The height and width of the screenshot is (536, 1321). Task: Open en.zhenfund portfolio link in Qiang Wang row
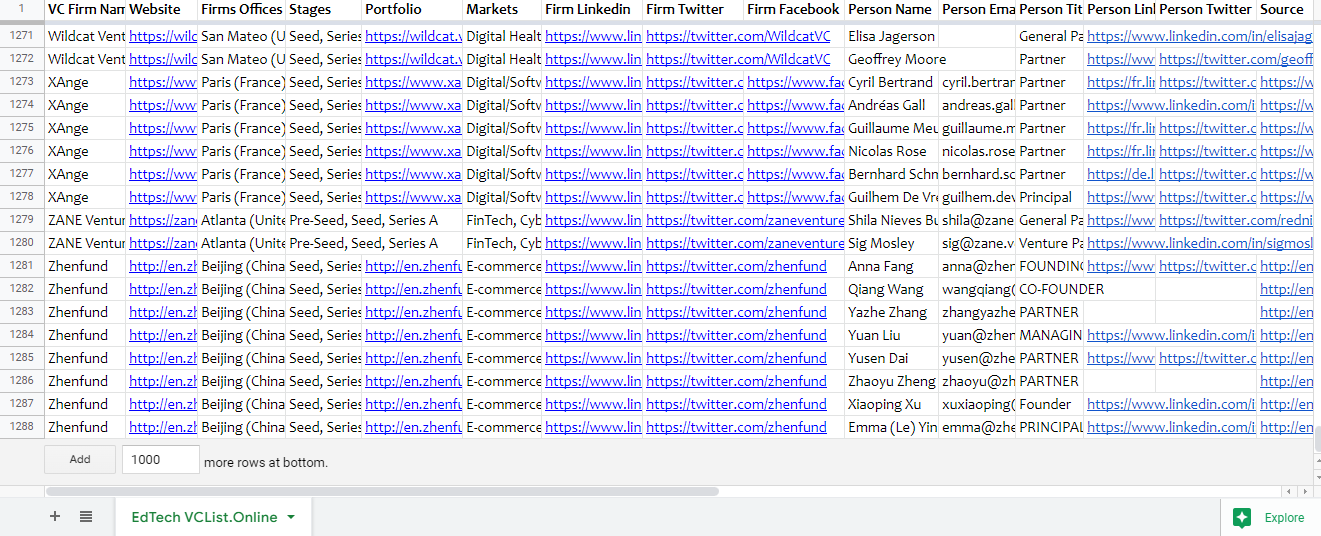pyautogui.click(x=413, y=289)
